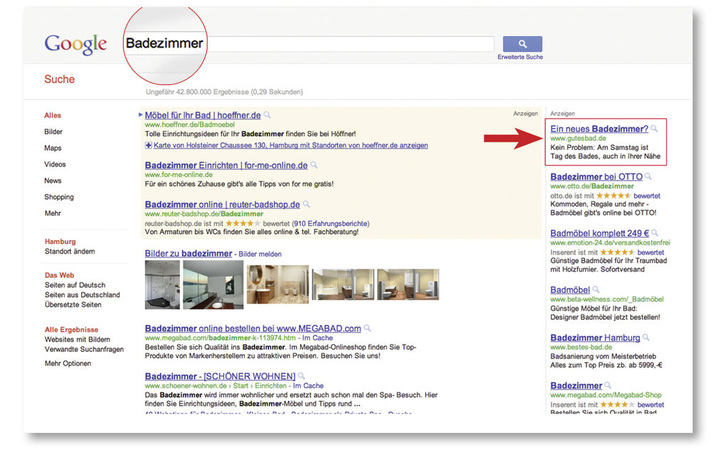The image size is (728, 452).
Task: Open Badezimmer bei OTTO ad
Action: (x=596, y=177)
